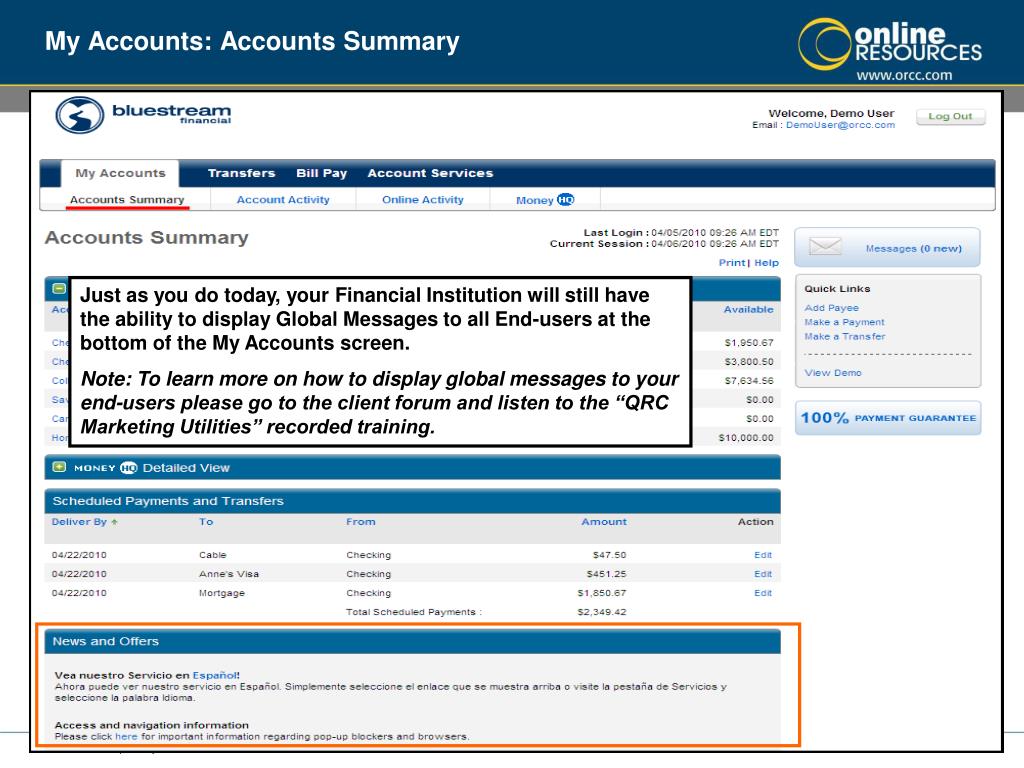
Task: Click the "here" pop-up blockers link
Action: (126, 737)
